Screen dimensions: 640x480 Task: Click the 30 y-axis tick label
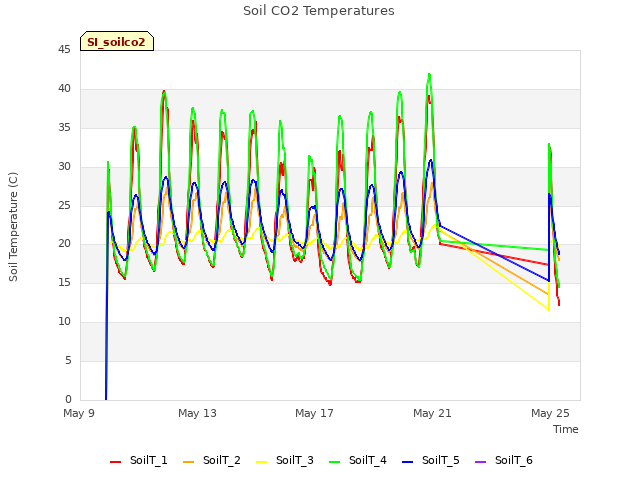point(64,167)
